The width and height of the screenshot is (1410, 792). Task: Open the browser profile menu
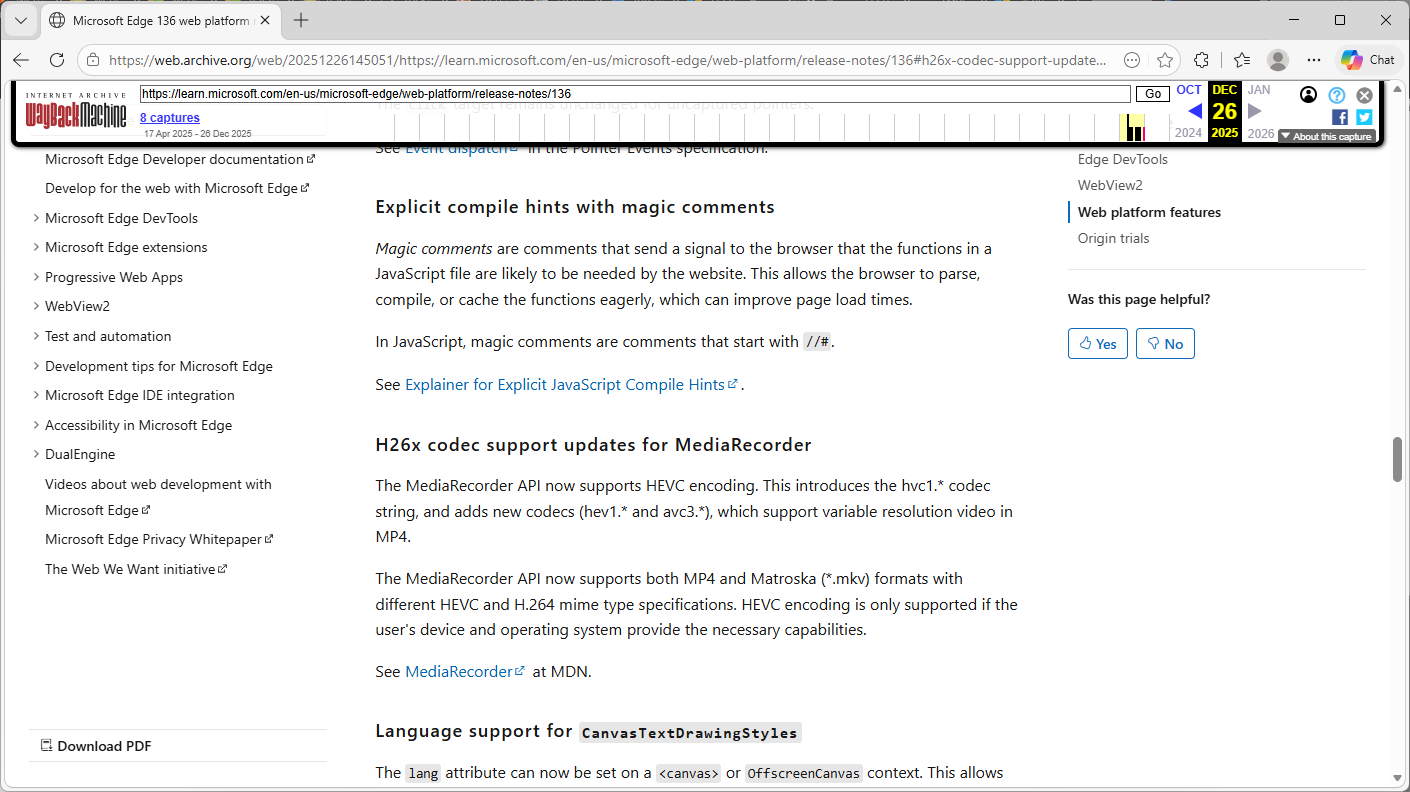coord(1278,60)
